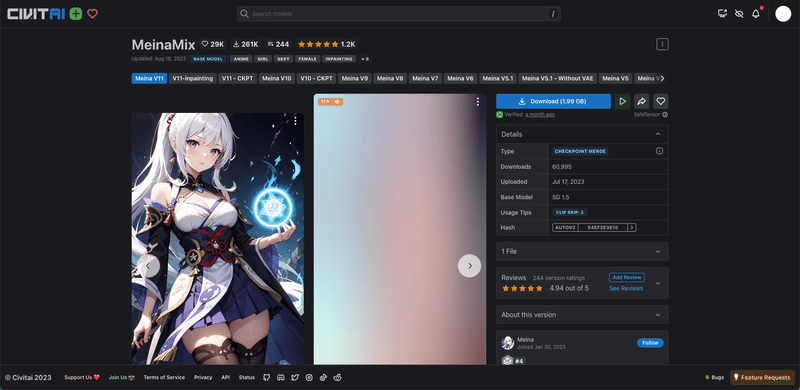This screenshot has height=390, width=800.
Task: Switch to V11 - CKPT version
Action: pos(238,79)
